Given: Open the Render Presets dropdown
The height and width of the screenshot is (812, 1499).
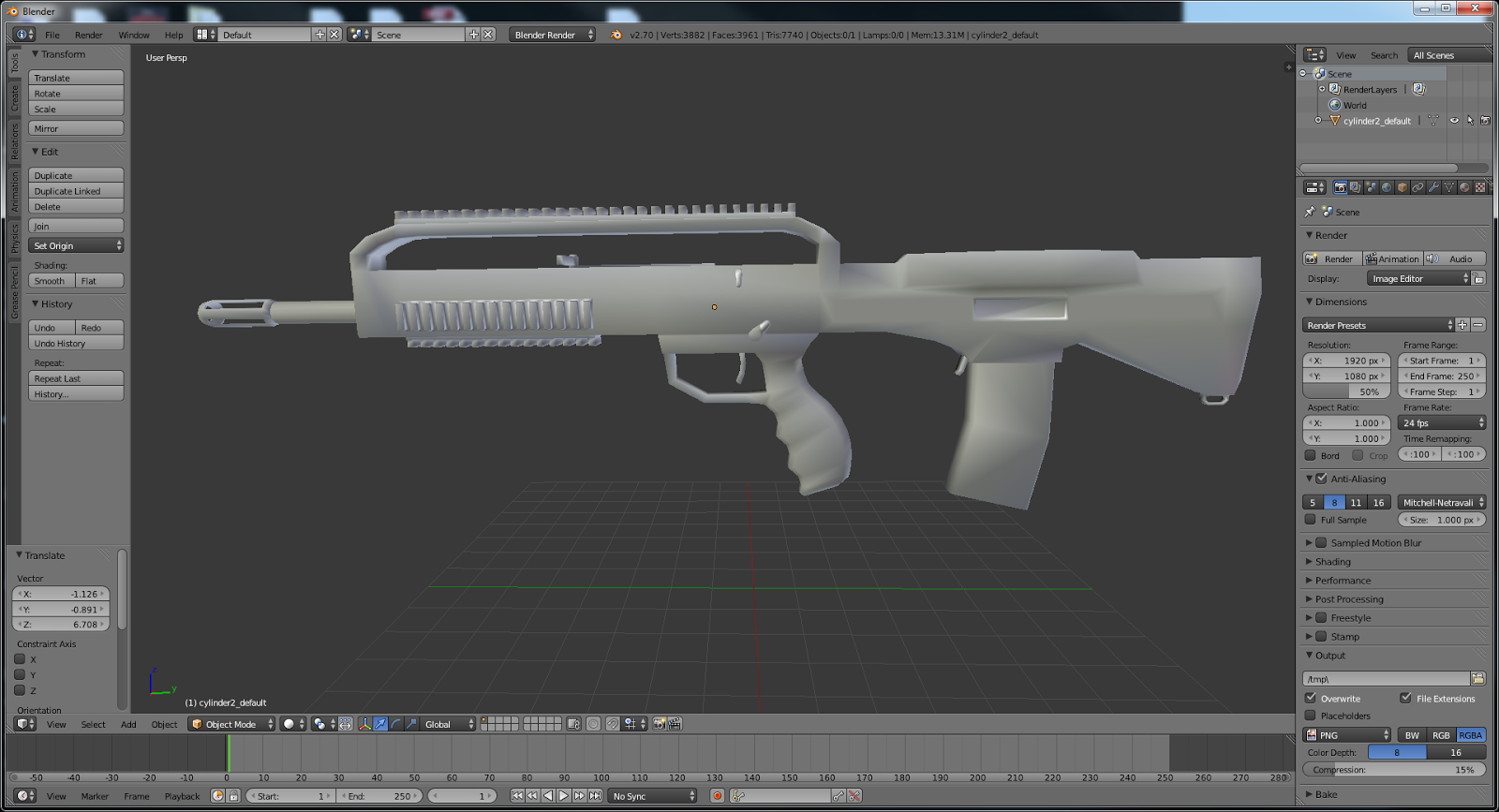Looking at the screenshot, I should 1378,325.
